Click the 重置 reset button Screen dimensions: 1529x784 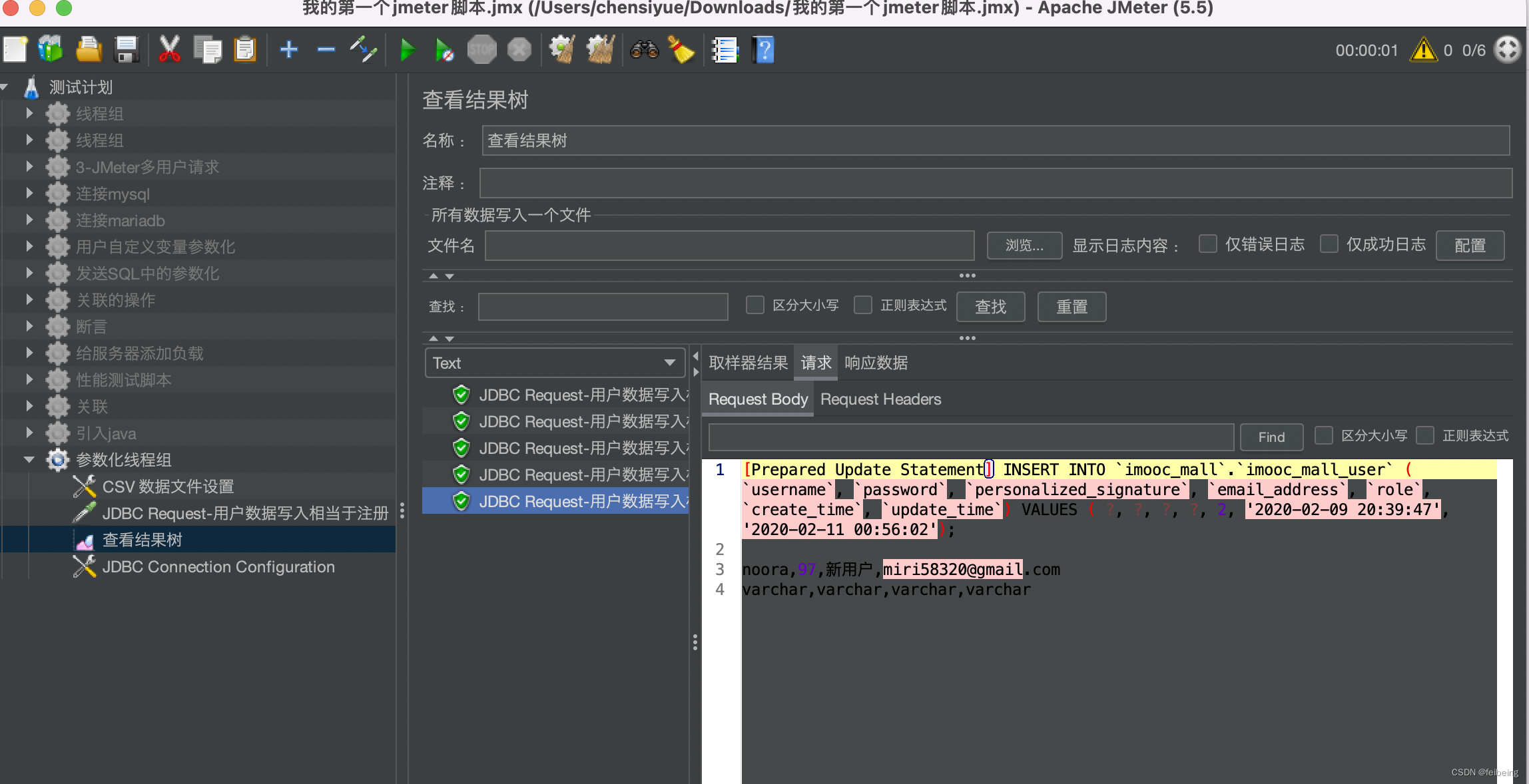click(1071, 307)
